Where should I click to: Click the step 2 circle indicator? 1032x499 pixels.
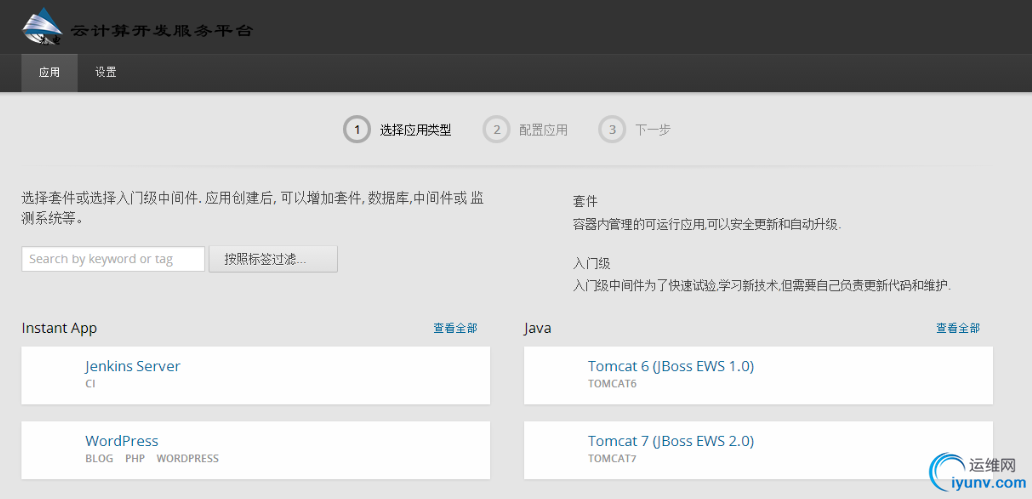click(496, 130)
